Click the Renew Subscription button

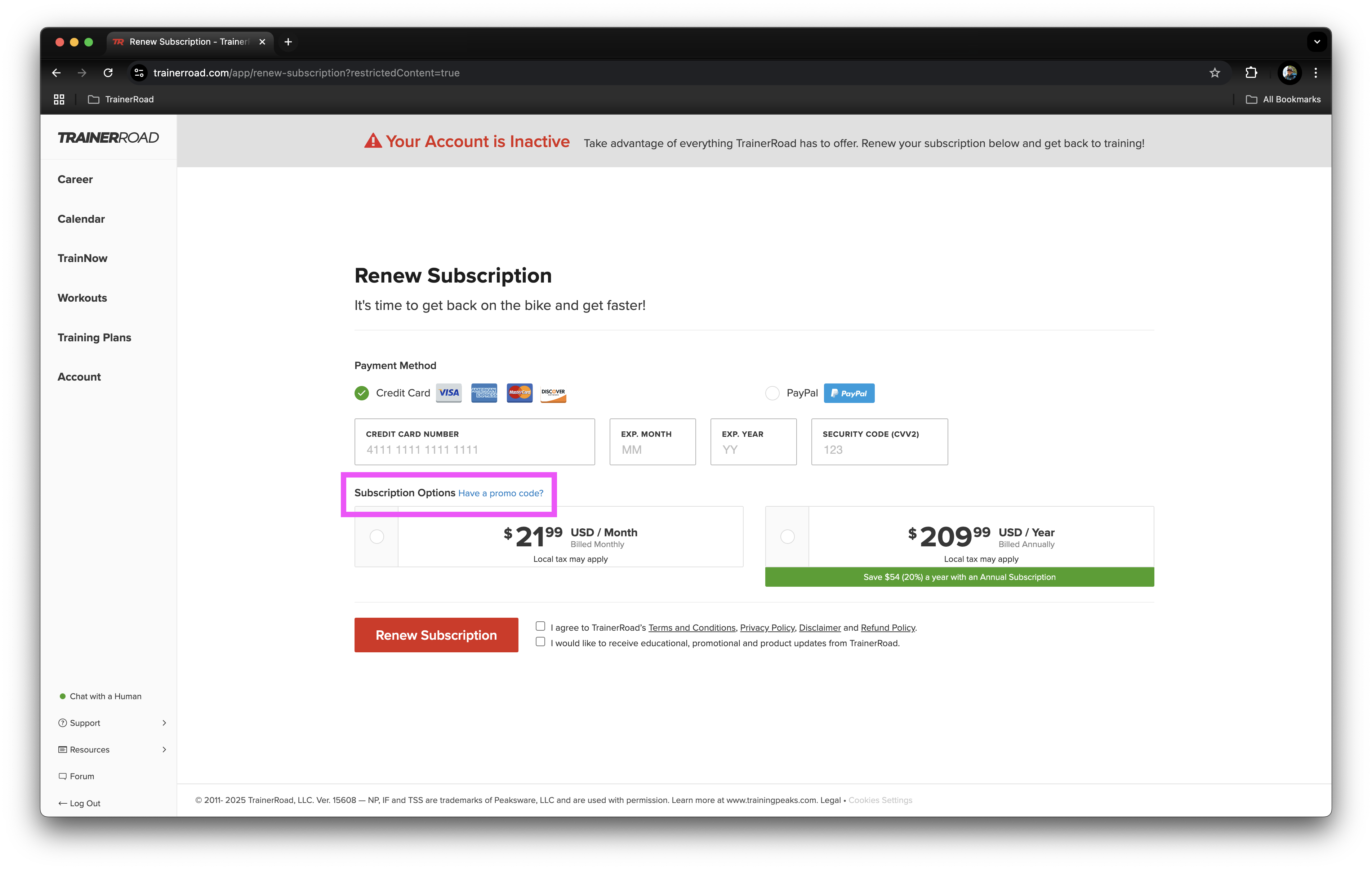[x=436, y=635]
